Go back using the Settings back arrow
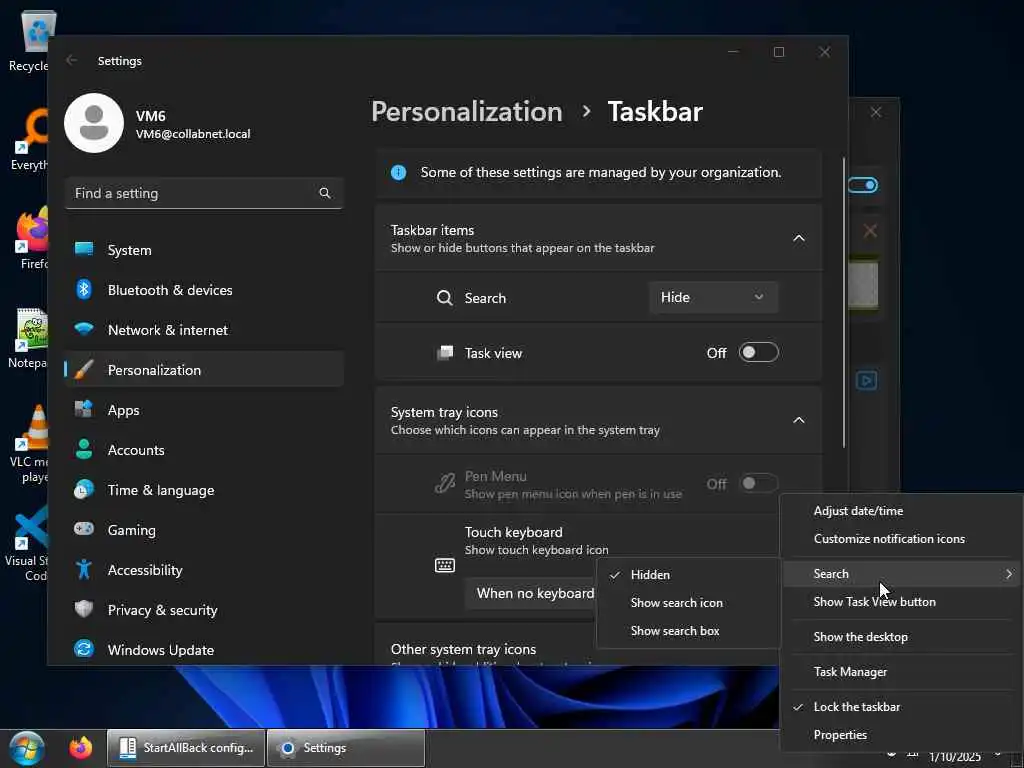The width and height of the screenshot is (1024, 768). [72, 60]
